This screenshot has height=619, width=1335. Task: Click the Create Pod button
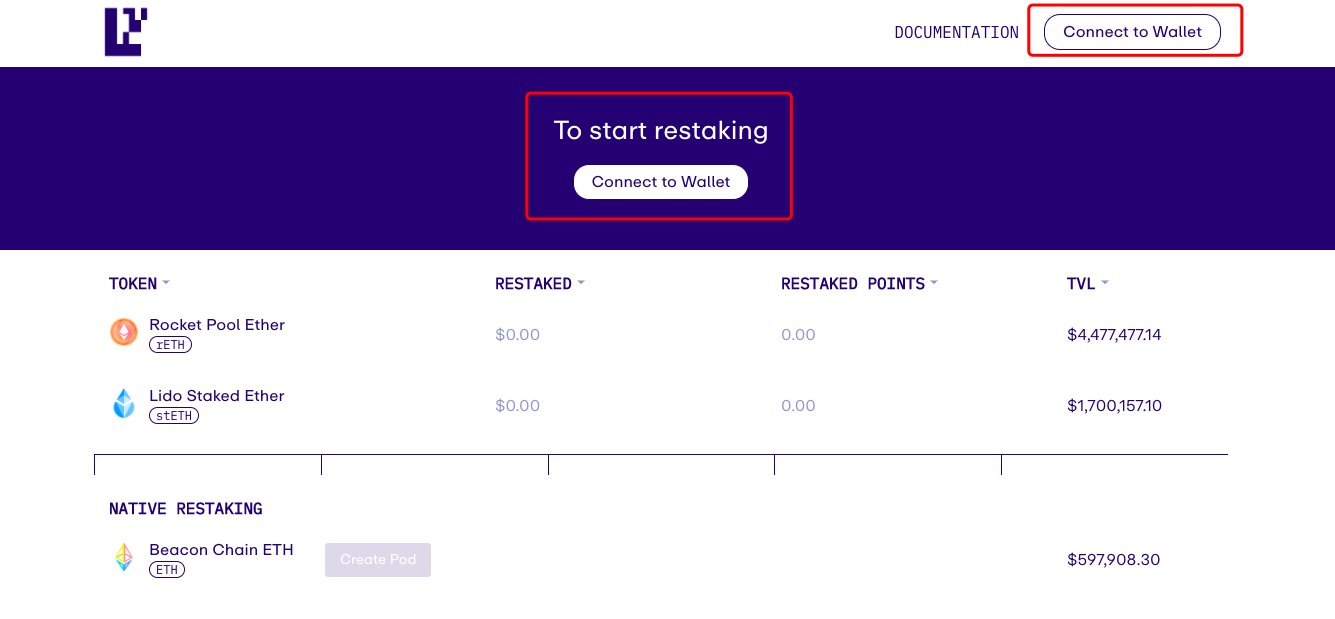tap(378, 560)
